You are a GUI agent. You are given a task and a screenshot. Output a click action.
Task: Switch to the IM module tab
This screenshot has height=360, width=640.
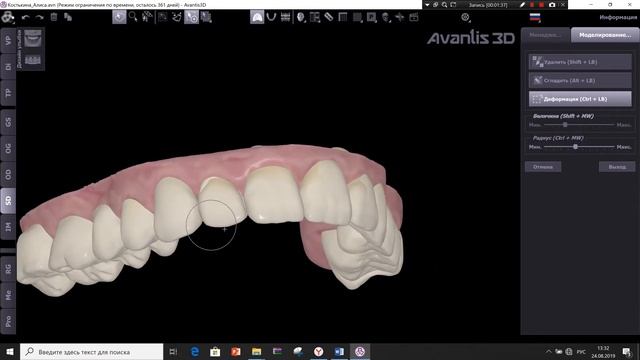click(8, 227)
